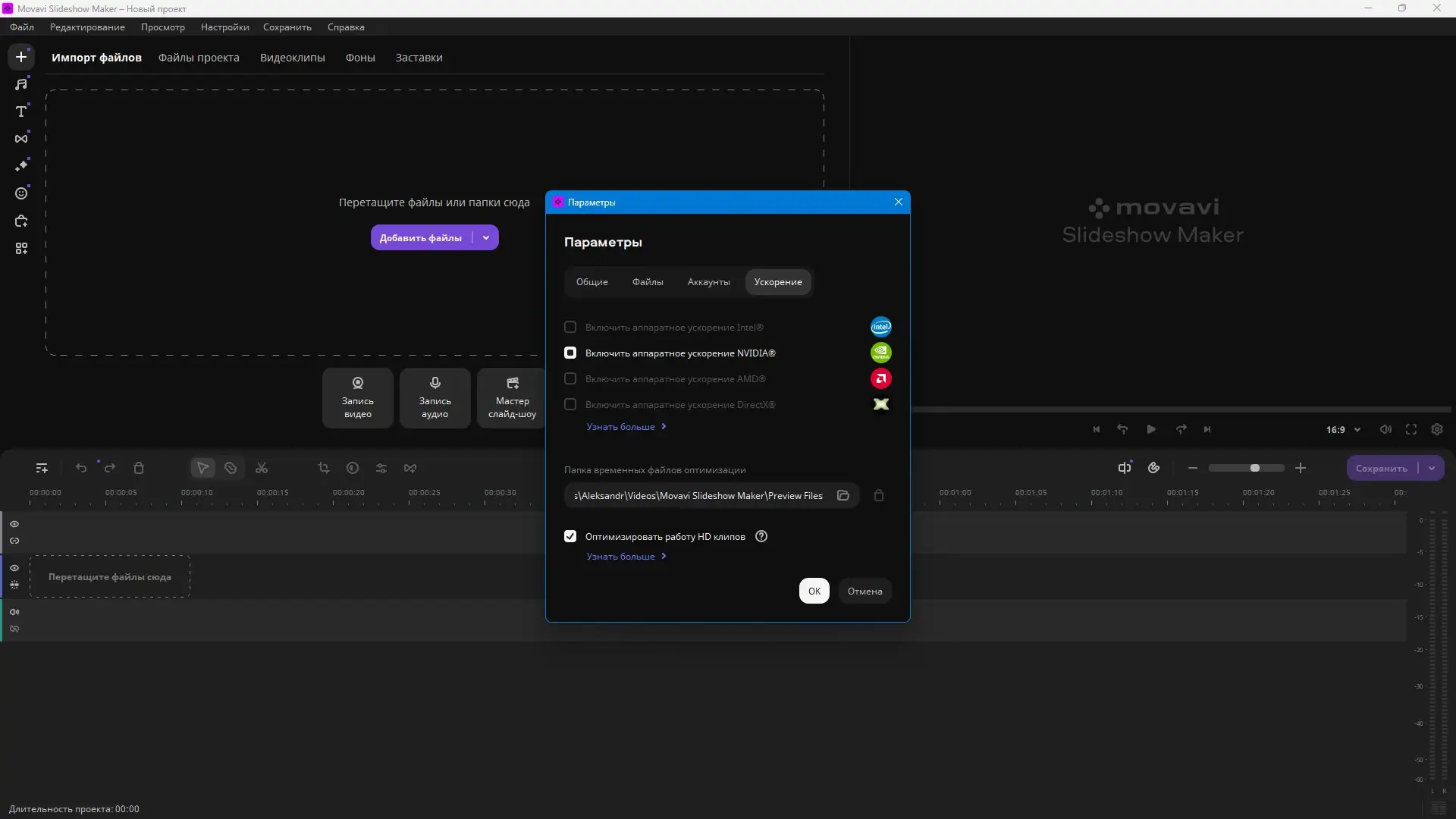Screen dimensions: 1456x819
Task: Uncheck Optimize HD clips option
Action: [570, 536]
